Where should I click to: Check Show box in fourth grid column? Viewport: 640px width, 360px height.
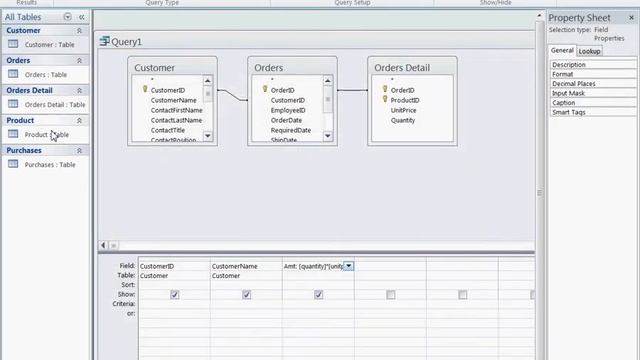[391, 295]
